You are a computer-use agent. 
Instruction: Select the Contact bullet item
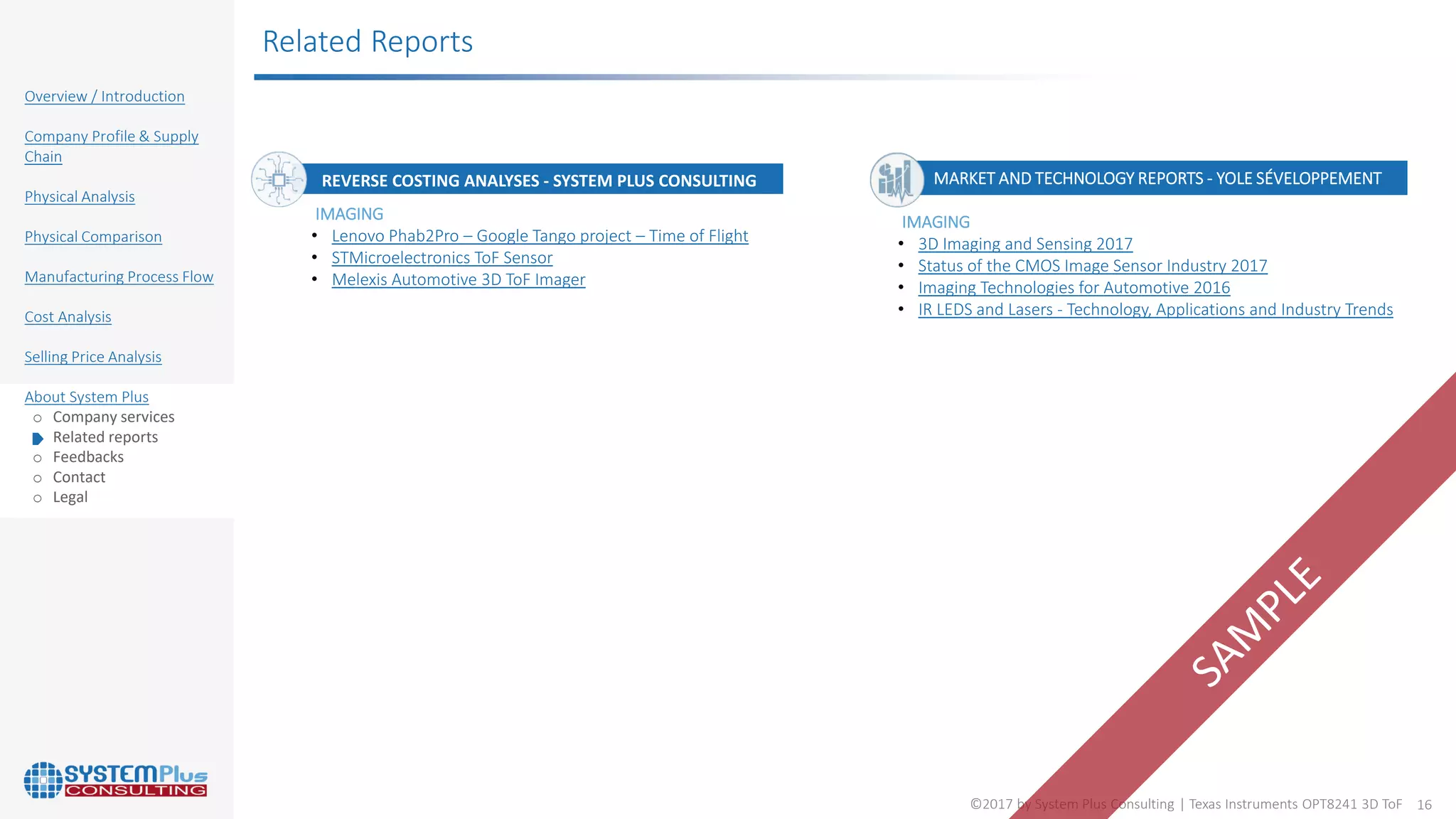point(79,477)
